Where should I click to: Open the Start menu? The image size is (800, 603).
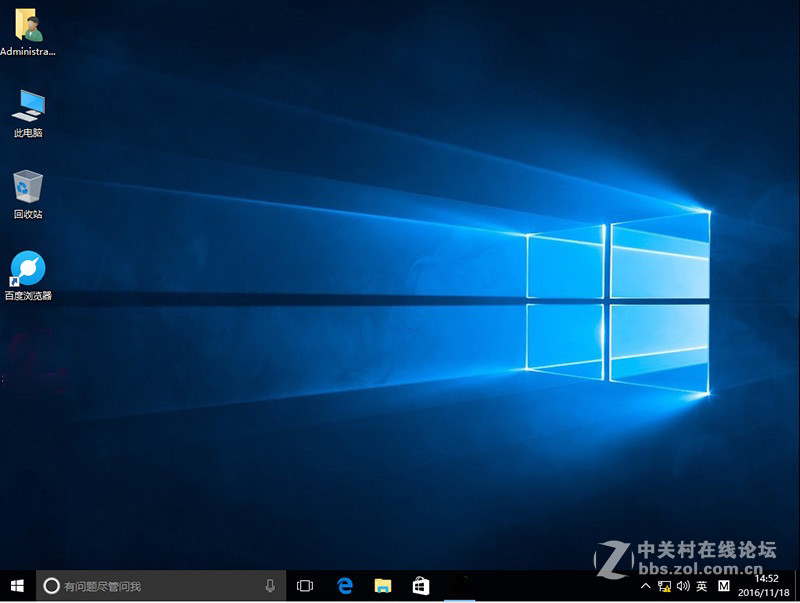coord(15,584)
